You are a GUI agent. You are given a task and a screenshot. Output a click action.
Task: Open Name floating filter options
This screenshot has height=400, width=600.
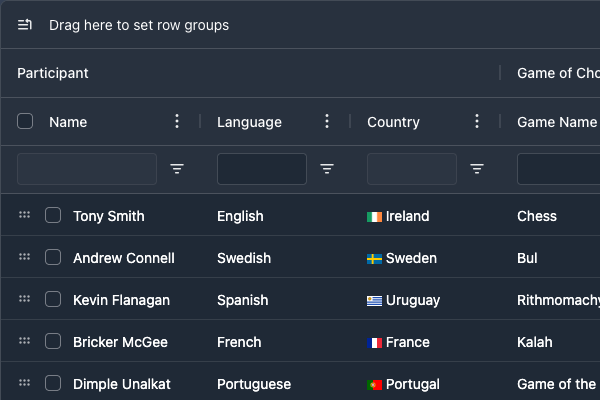click(x=177, y=169)
